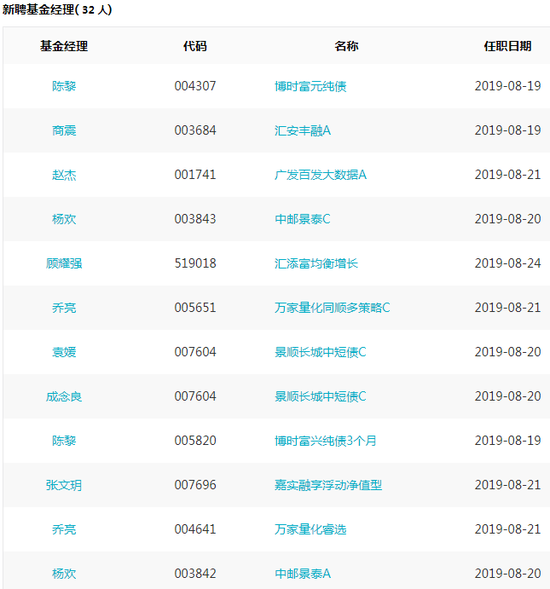The width and height of the screenshot is (550, 589).
Task: Select date 2019-08-20 in 中邮景泰A row
Action: coord(508,574)
